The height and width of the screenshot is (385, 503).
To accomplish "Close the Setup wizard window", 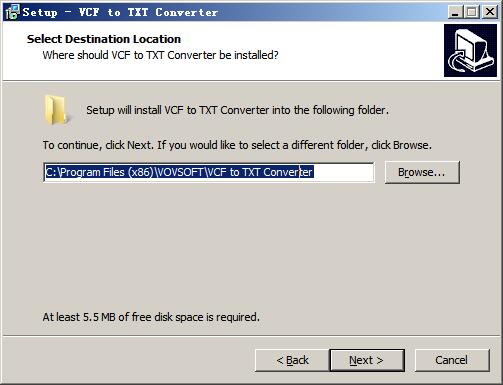I will point(490,12).
